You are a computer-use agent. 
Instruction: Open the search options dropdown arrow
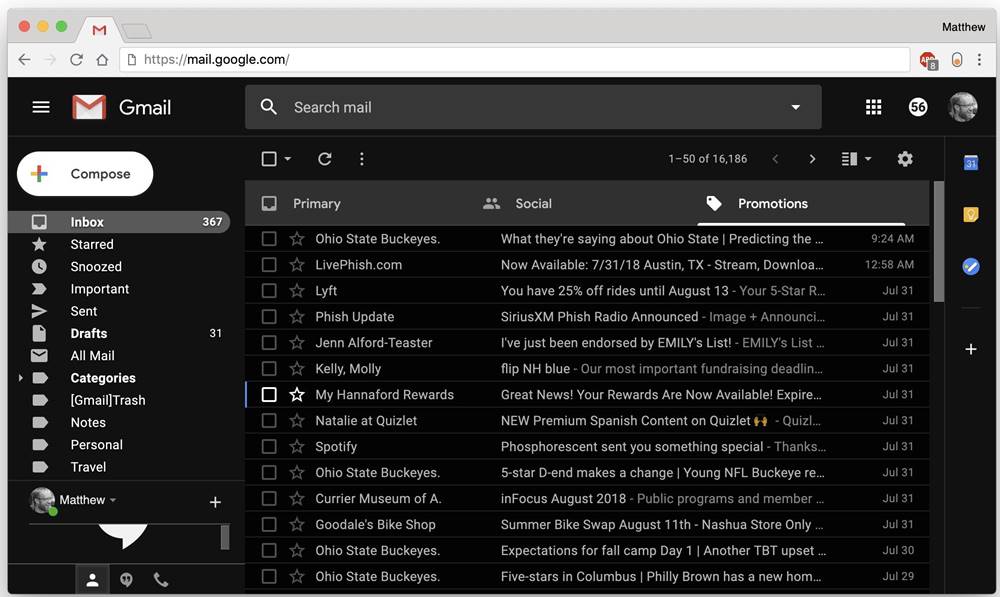click(795, 107)
